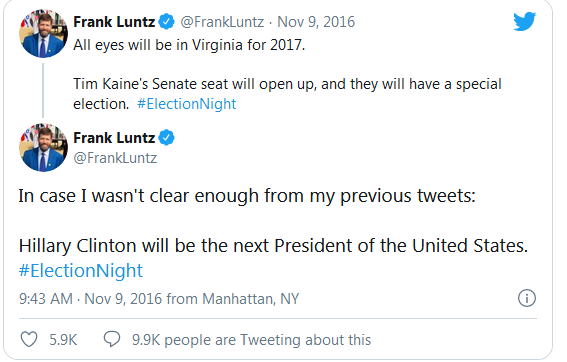The width and height of the screenshot is (567, 362).
Task: Open #ElectionNight hashtag in the main tweet
Action: 81,271
